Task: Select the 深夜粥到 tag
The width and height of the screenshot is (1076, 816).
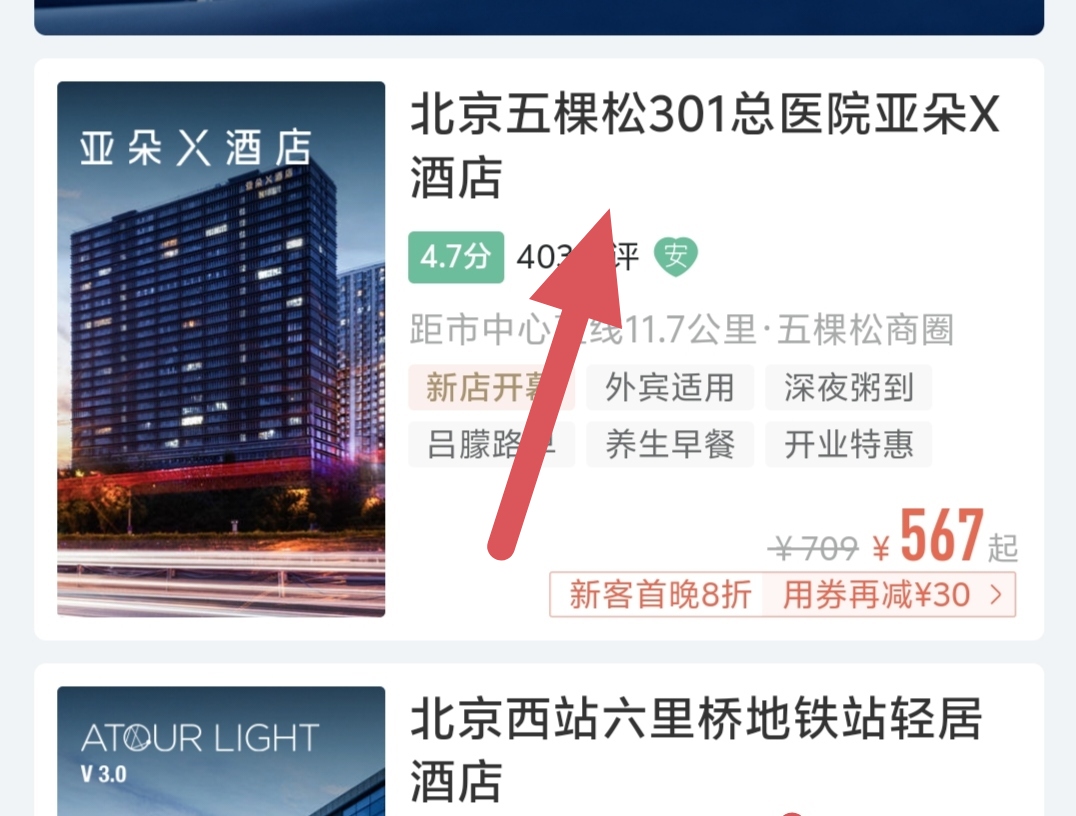Action: (x=848, y=388)
